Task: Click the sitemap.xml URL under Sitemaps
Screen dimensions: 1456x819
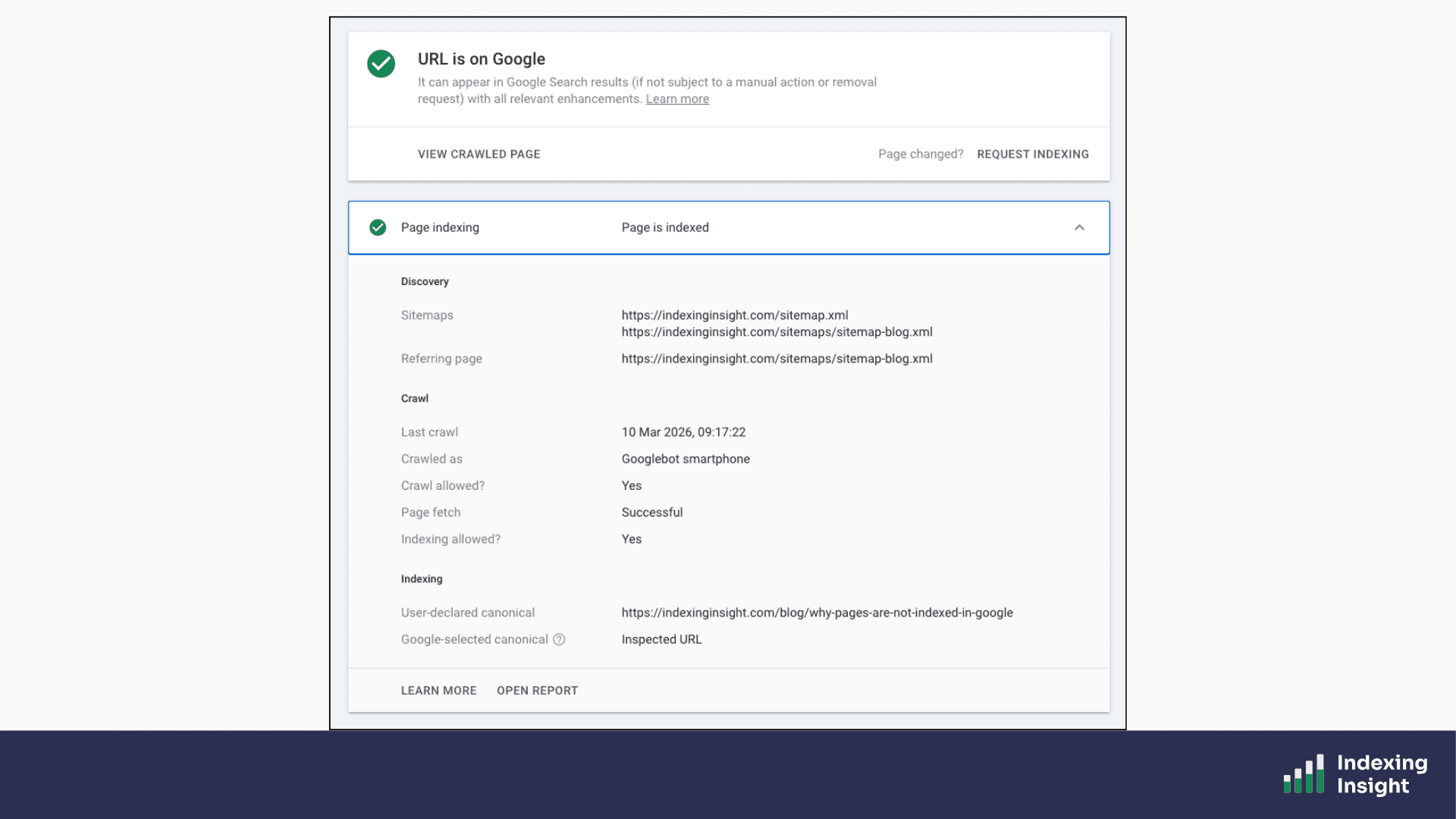Action: pyautogui.click(x=734, y=315)
